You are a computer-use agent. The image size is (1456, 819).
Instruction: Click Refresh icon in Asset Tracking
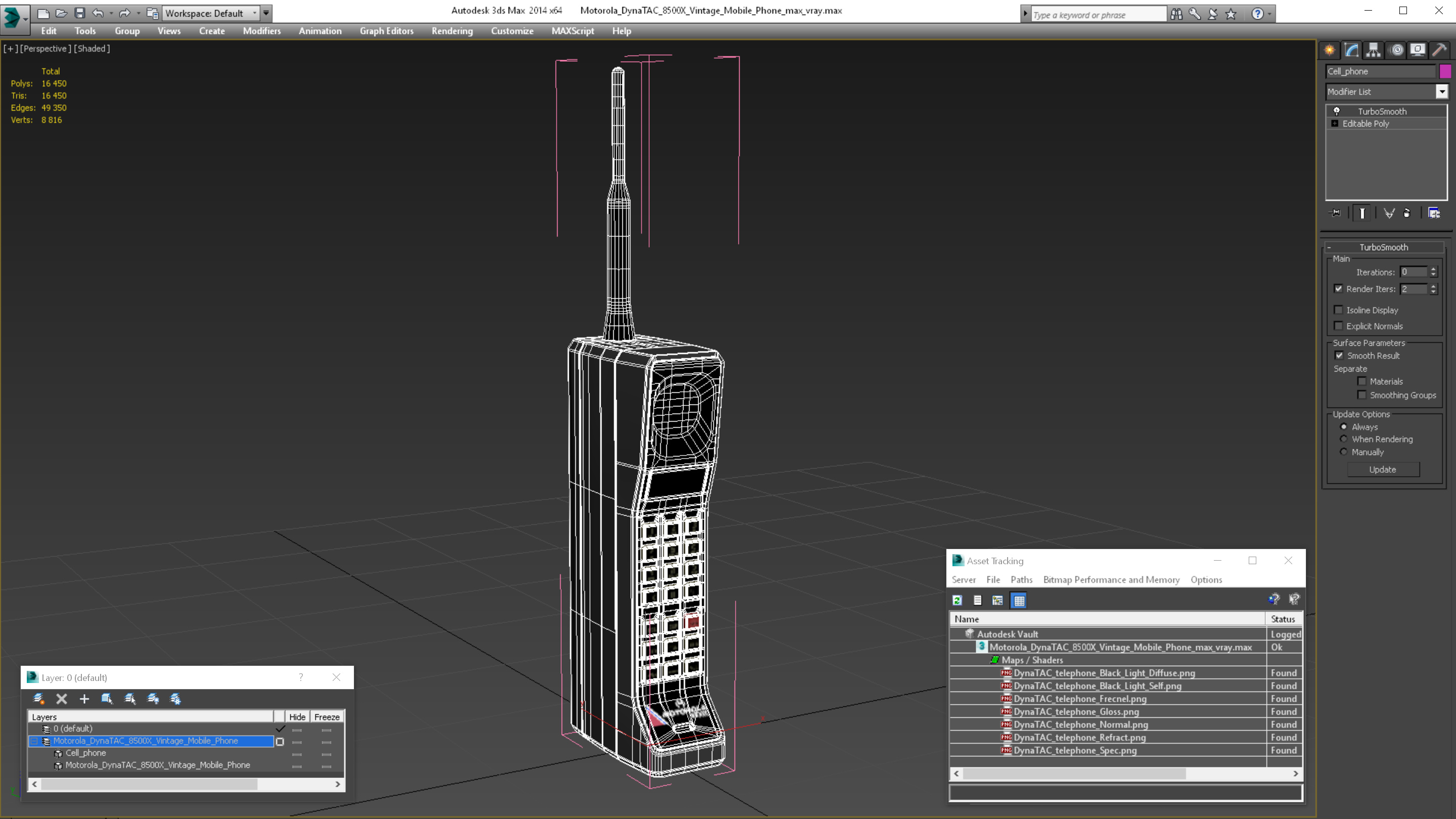(957, 600)
